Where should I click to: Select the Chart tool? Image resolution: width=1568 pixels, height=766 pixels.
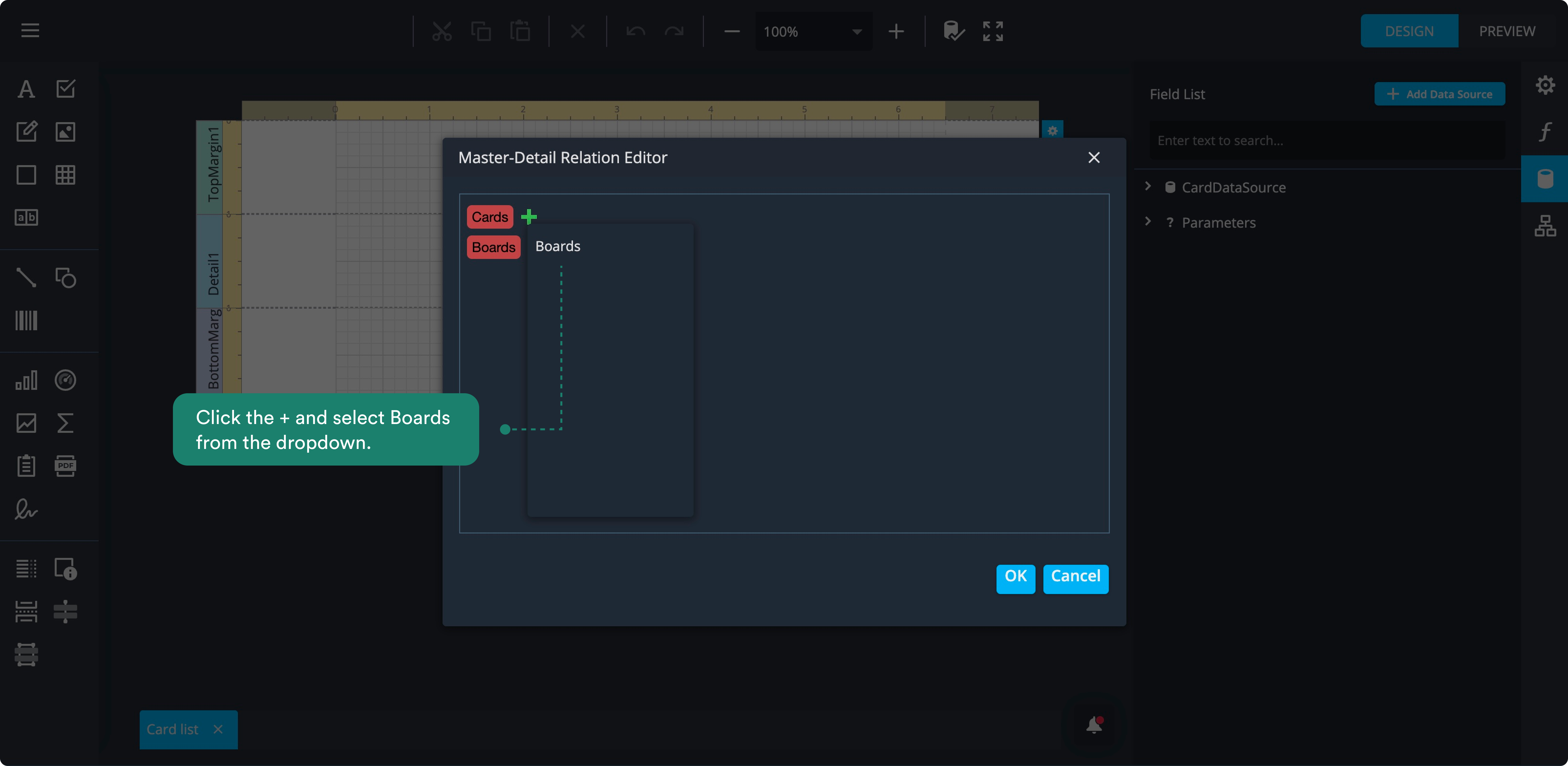tap(26, 380)
